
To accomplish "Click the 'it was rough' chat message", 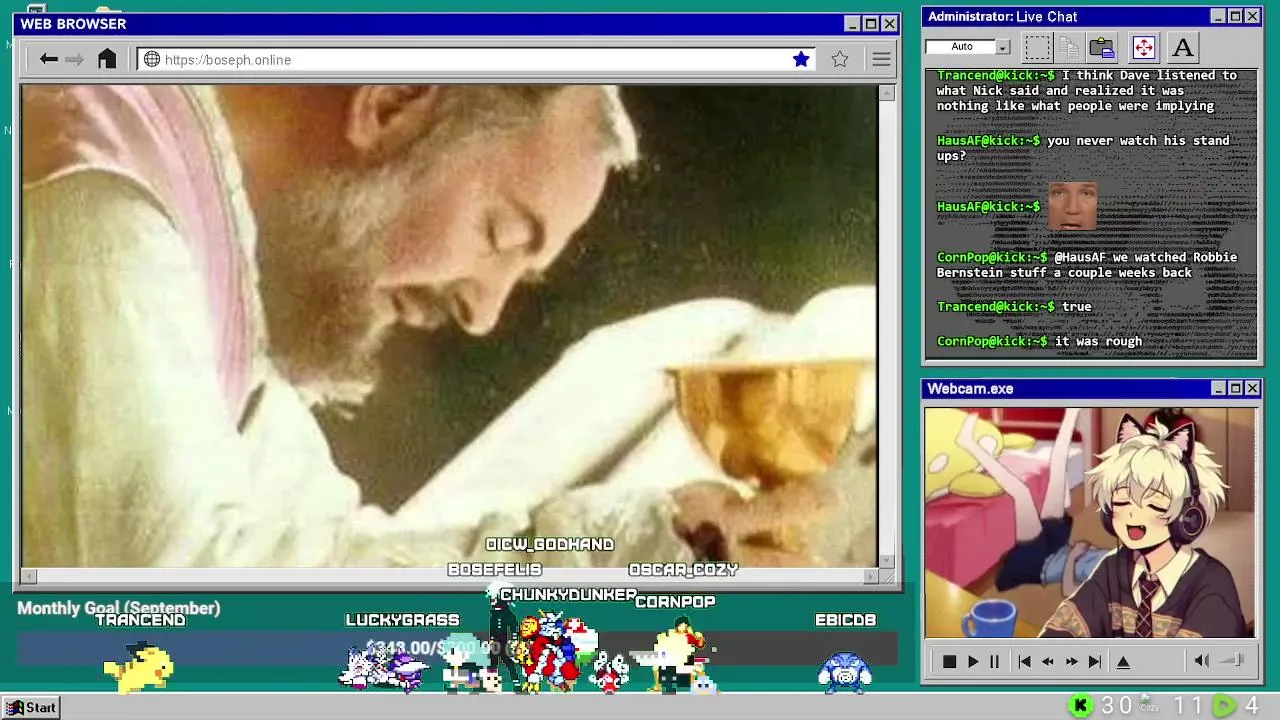I will [1098, 341].
